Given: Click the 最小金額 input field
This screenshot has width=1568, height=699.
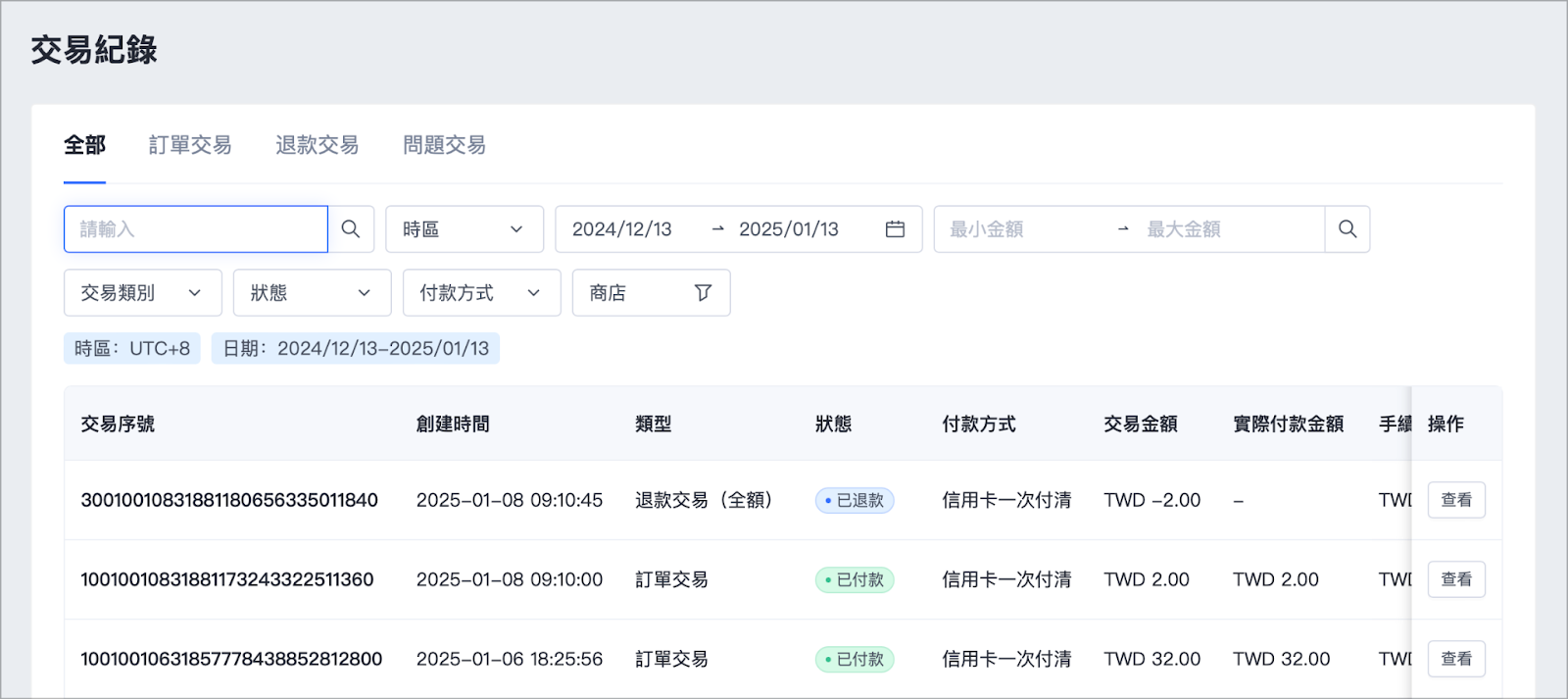Looking at the screenshot, I should tap(1024, 229).
